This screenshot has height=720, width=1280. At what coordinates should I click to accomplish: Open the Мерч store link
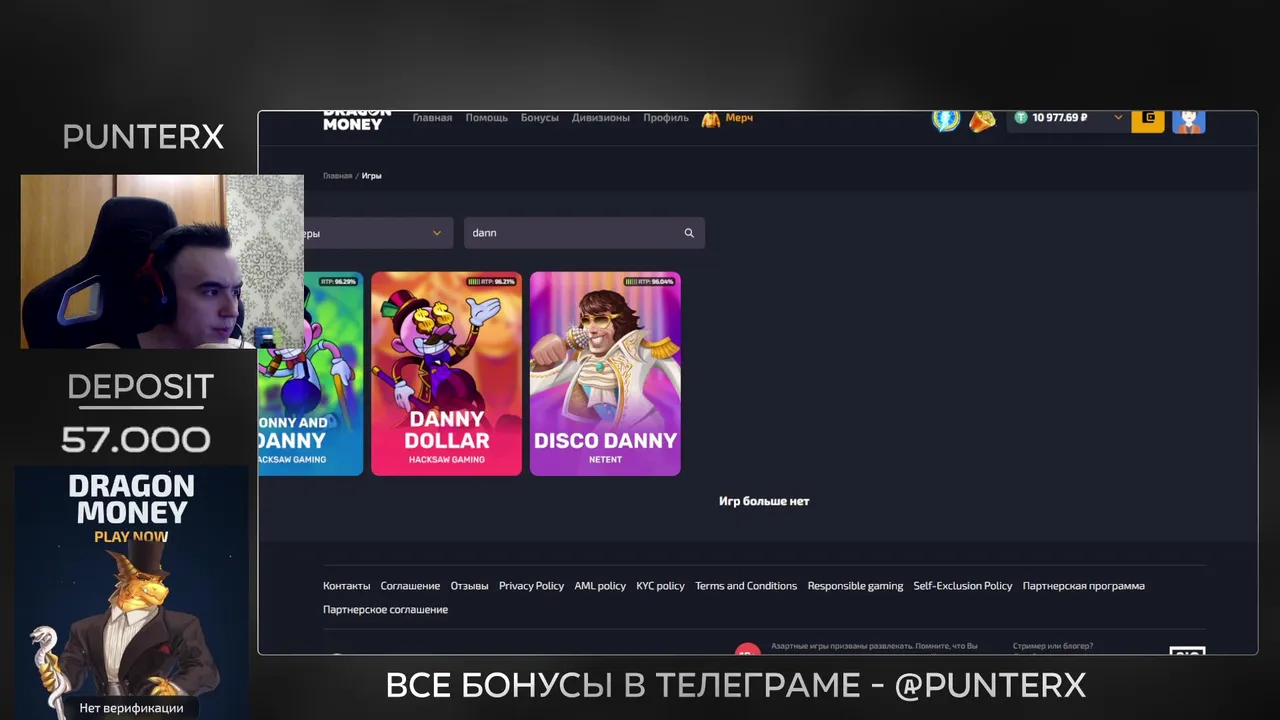(739, 118)
